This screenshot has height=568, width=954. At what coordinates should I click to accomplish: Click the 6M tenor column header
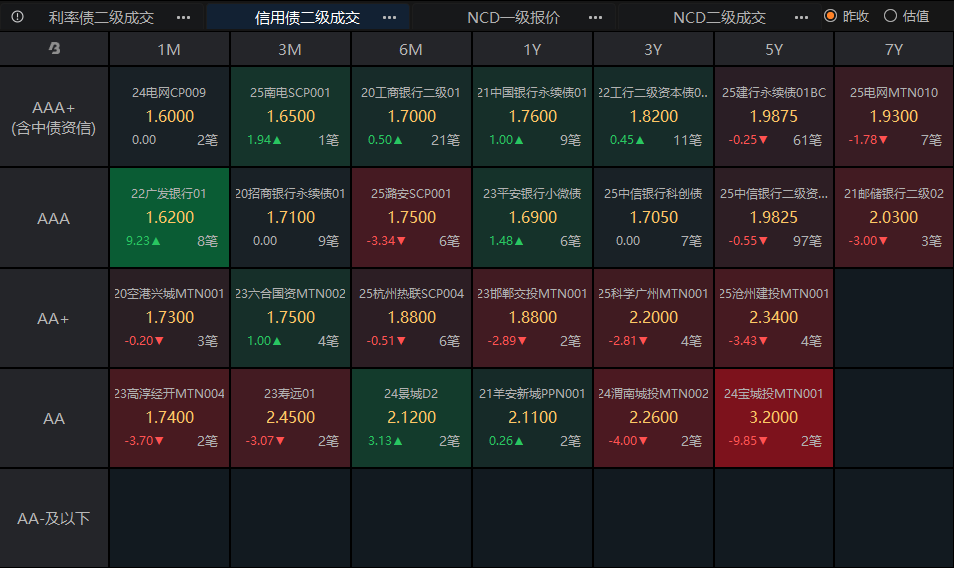point(411,49)
